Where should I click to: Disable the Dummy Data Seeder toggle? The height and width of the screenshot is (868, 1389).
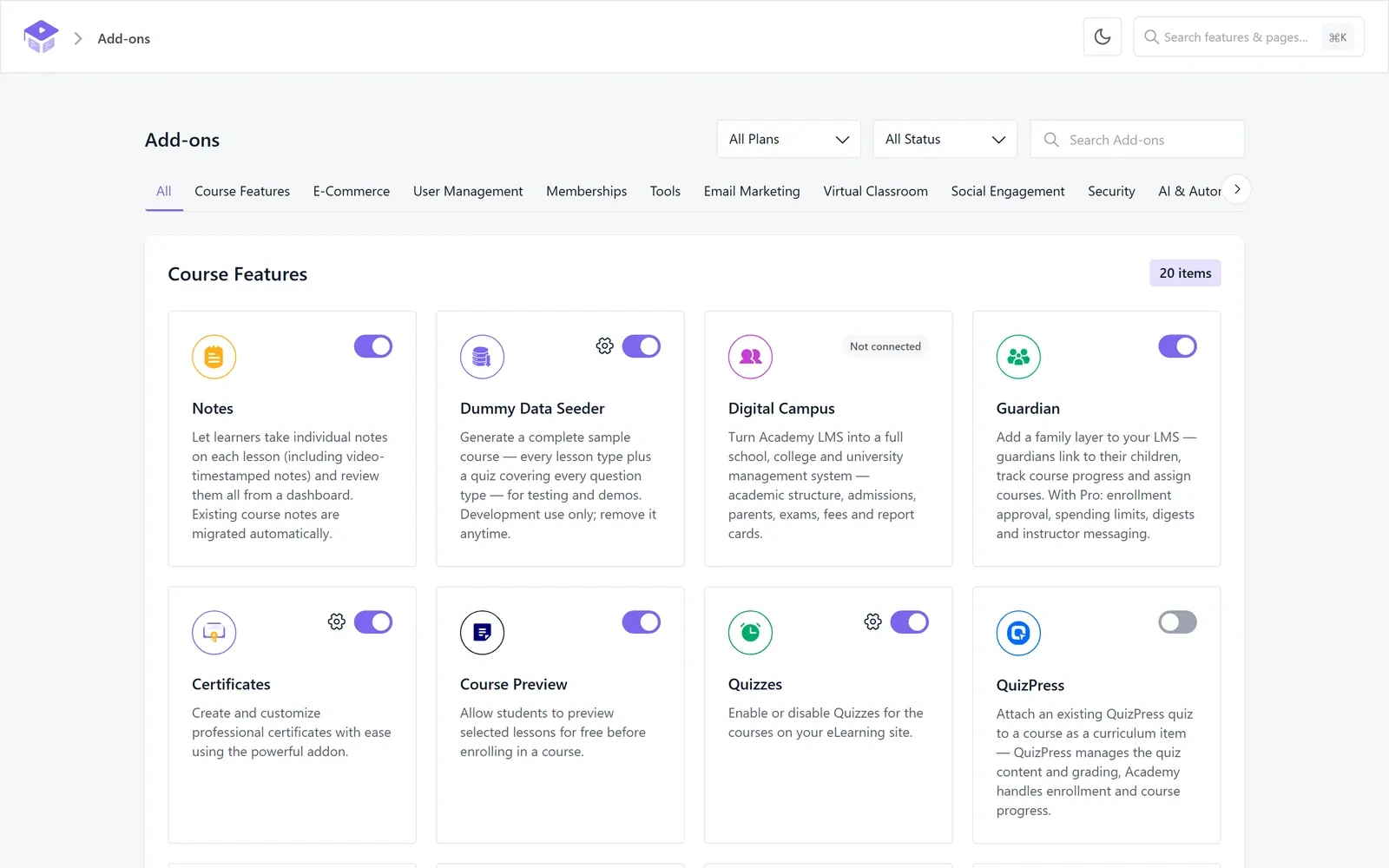click(x=642, y=346)
